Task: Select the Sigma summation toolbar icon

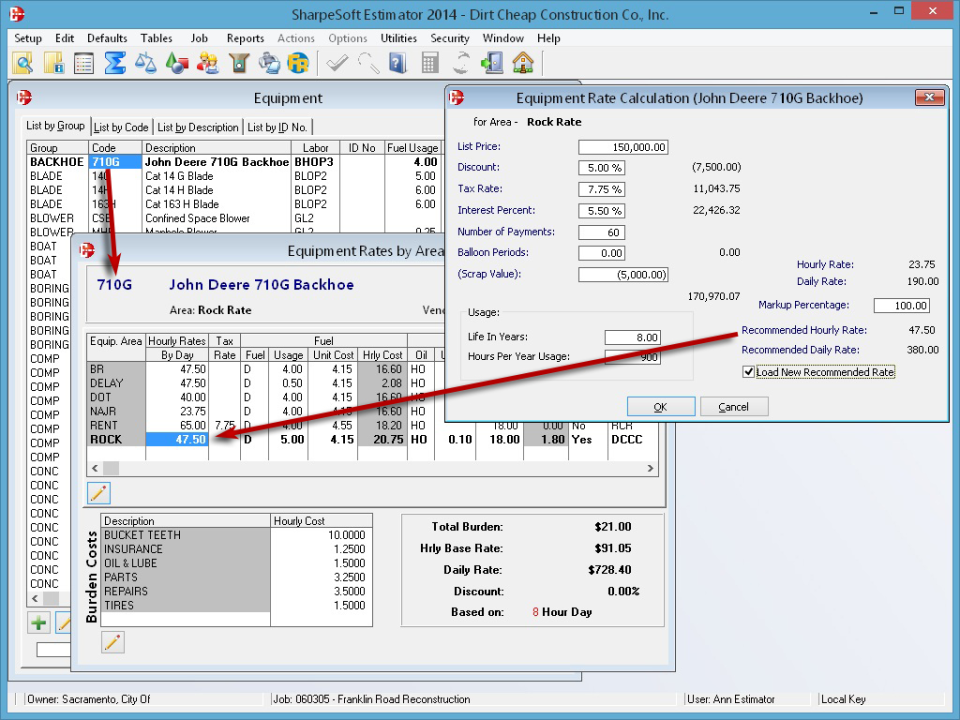Action: click(x=116, y=62)
